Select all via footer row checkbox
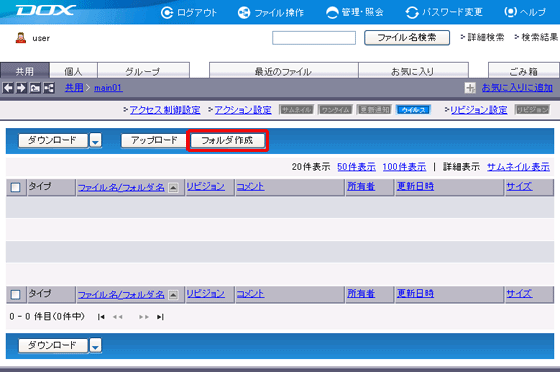560x372 pixels. click(x=15, y=295)
